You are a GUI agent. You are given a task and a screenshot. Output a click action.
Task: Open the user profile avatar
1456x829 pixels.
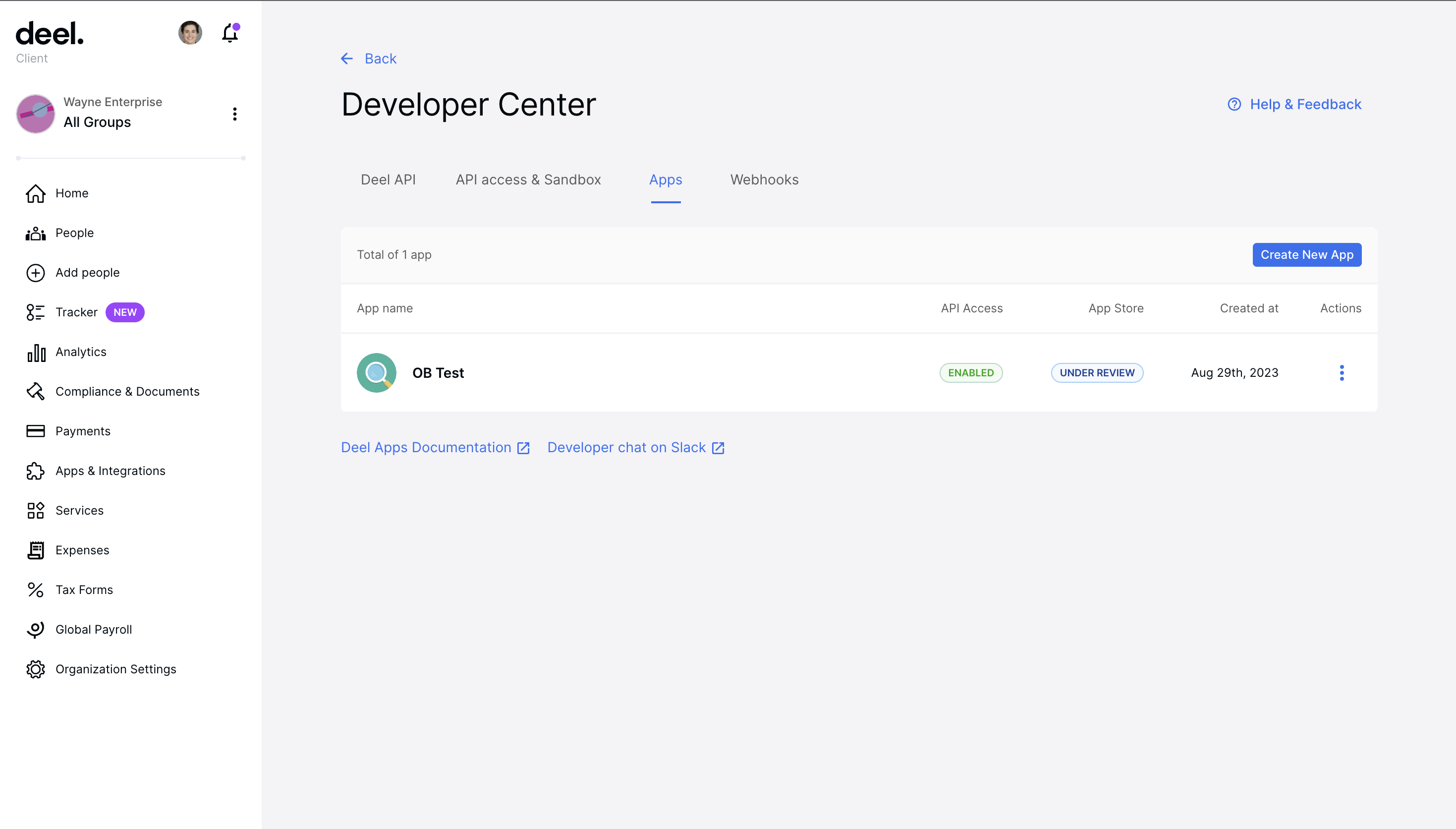click(190, 33)
